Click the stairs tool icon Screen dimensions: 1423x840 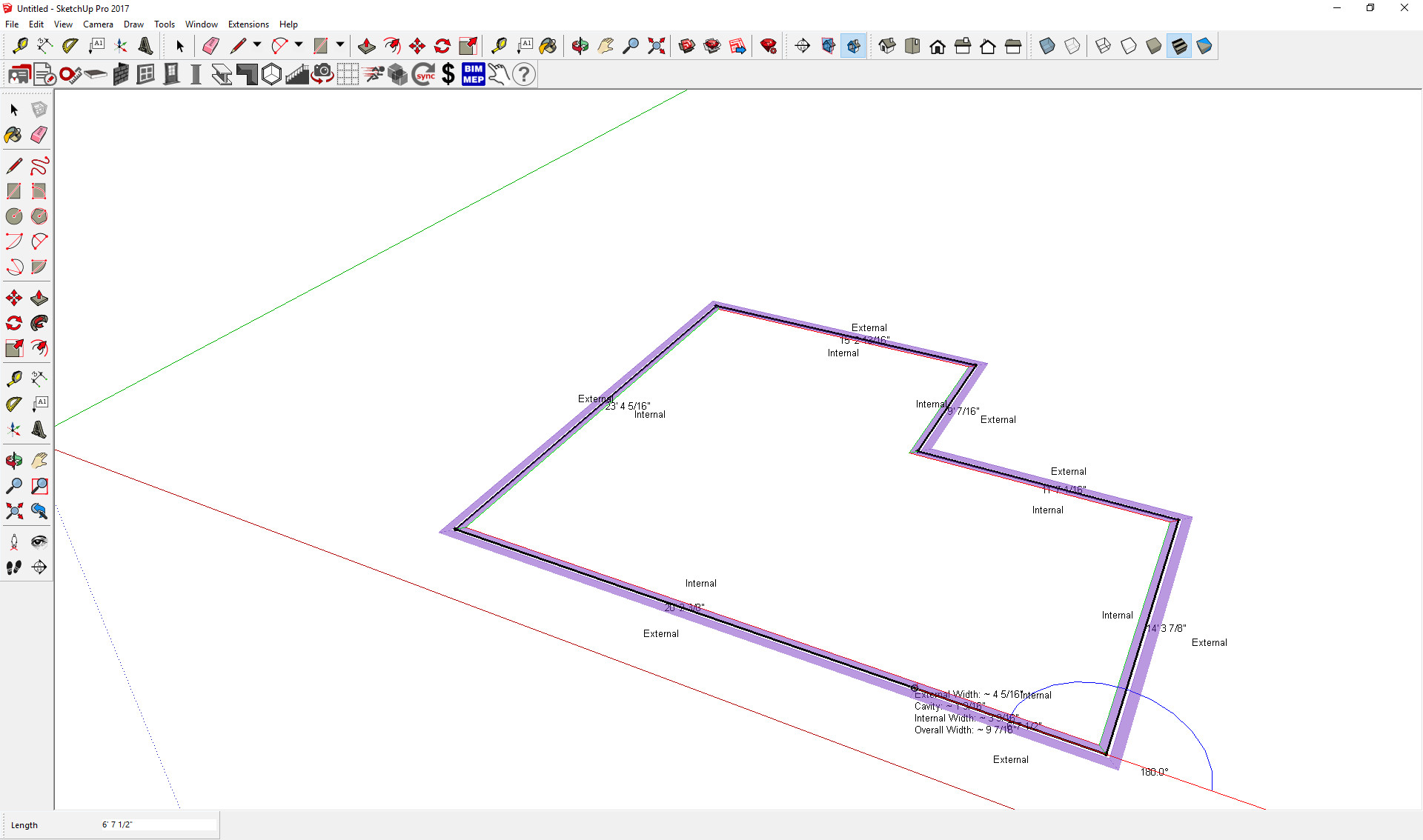coord(297,74)
